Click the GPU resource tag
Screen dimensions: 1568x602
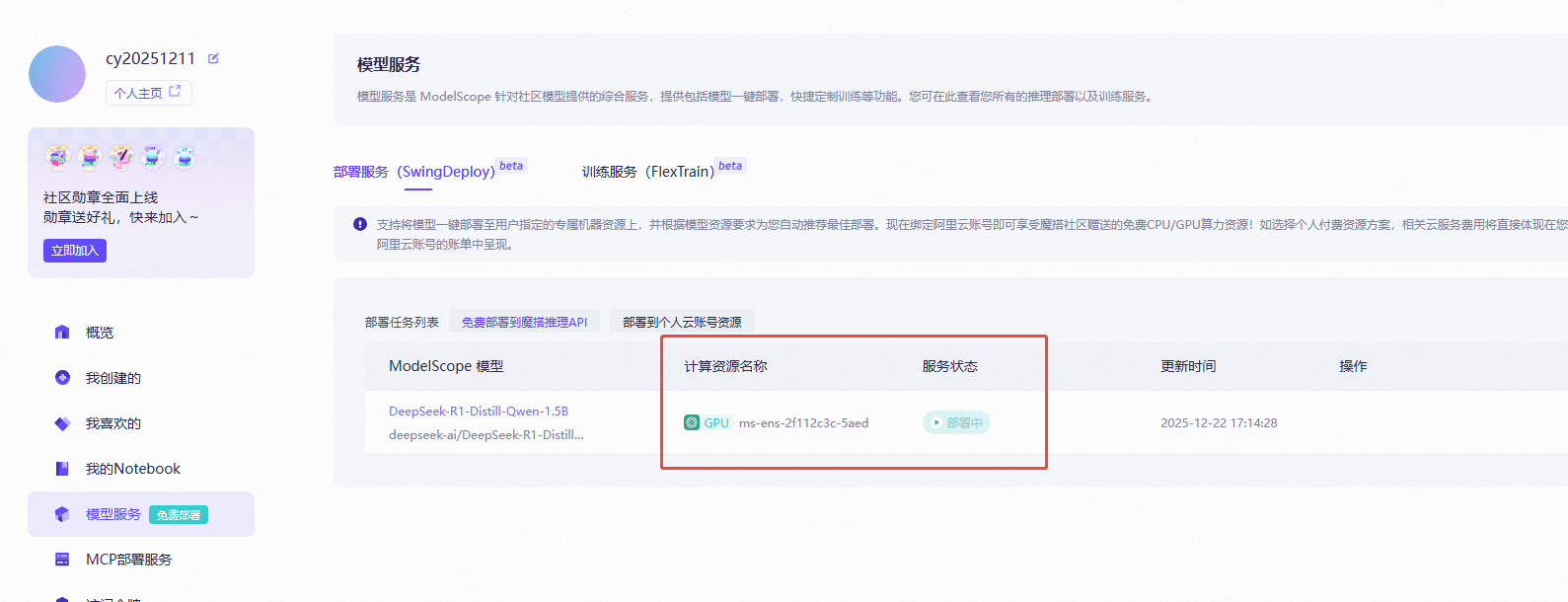[x=708, y=423]
